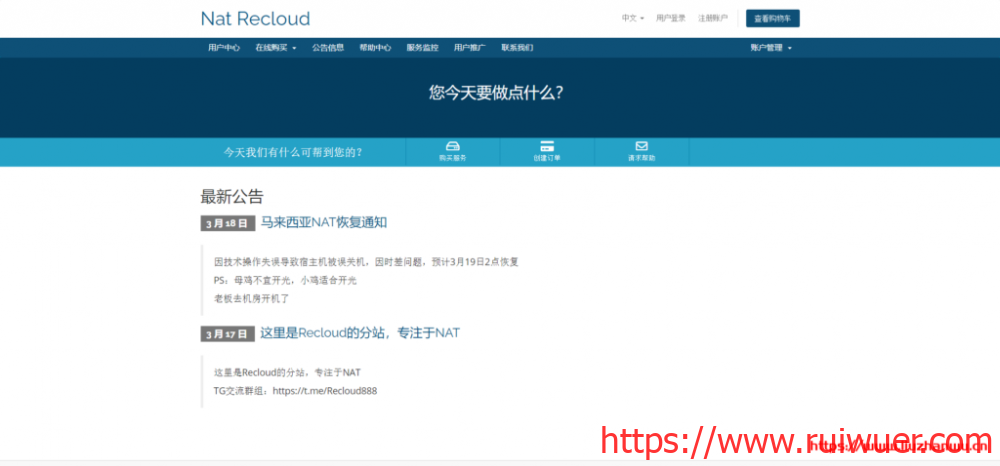Click 用户推广 in the navigation bar

470,48
